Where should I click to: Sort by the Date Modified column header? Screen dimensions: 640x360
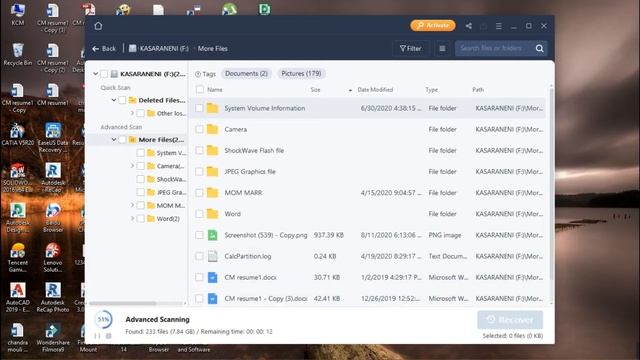[375, 90]
